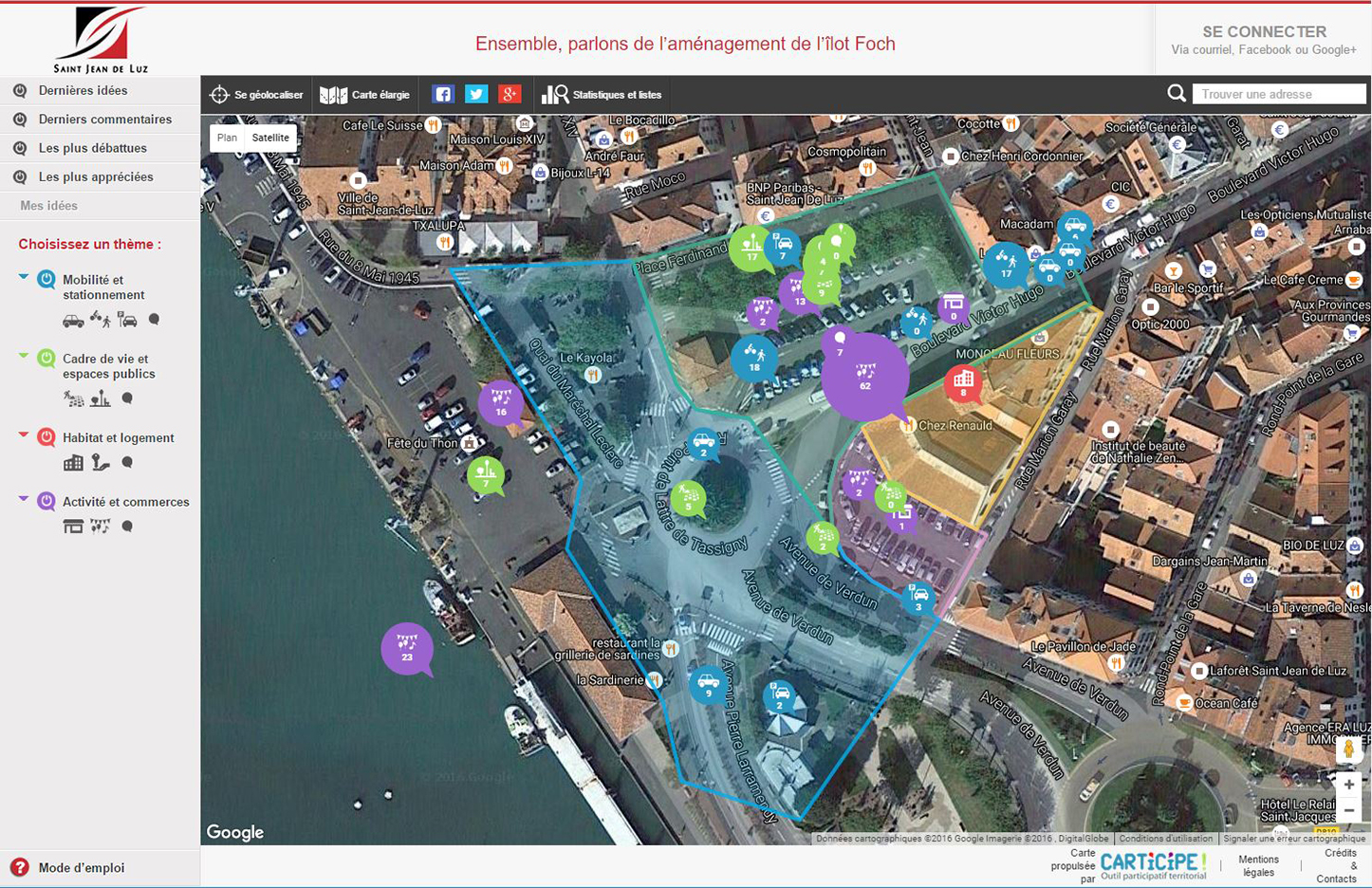Toggle the Cadre de vie theme
1372x888 pixels.
(46, 359)
